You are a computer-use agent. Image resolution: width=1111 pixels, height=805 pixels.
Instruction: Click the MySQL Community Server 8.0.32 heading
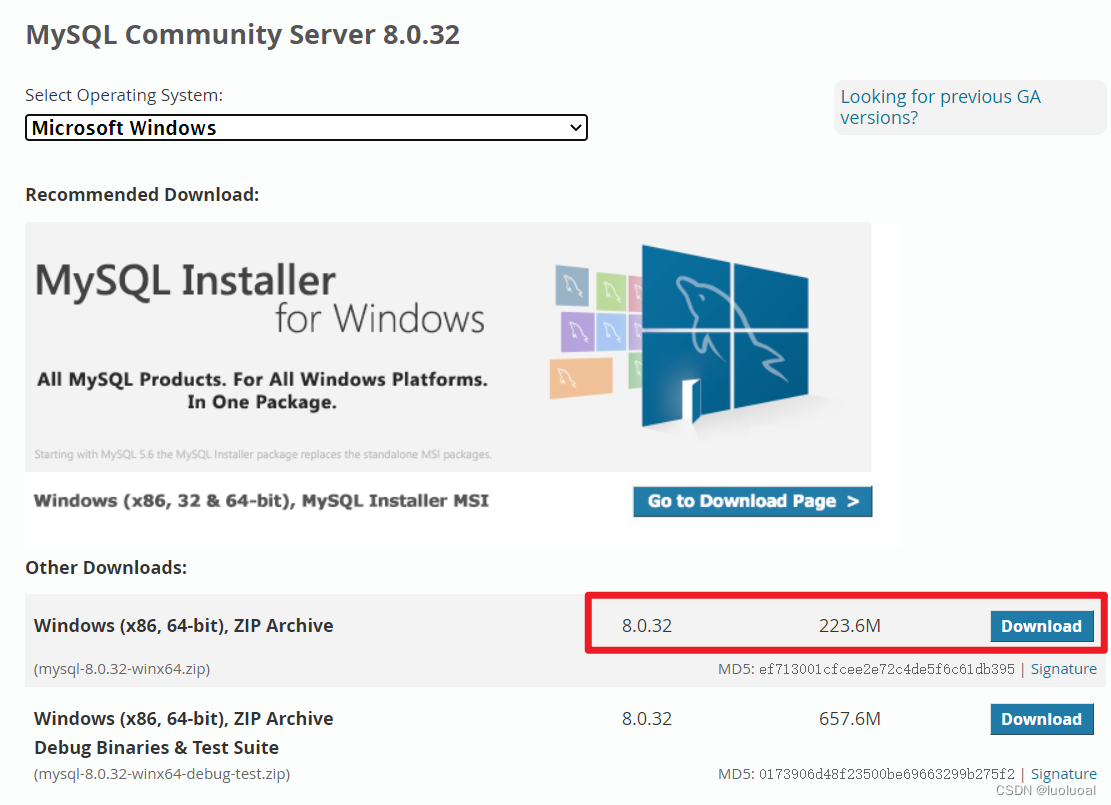(242, 35)
